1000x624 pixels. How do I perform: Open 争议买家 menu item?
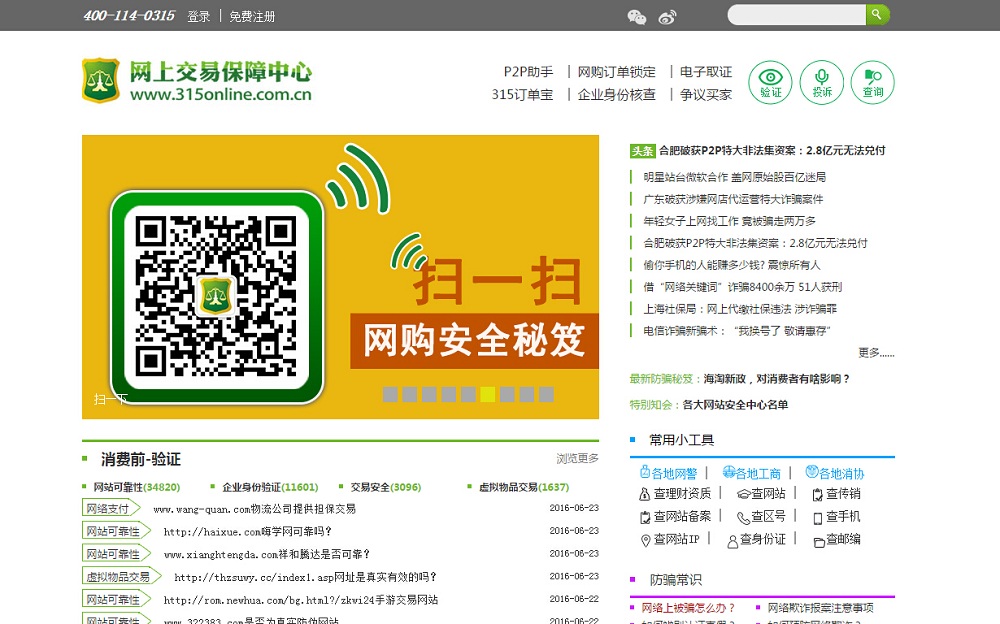click(705, 94)
